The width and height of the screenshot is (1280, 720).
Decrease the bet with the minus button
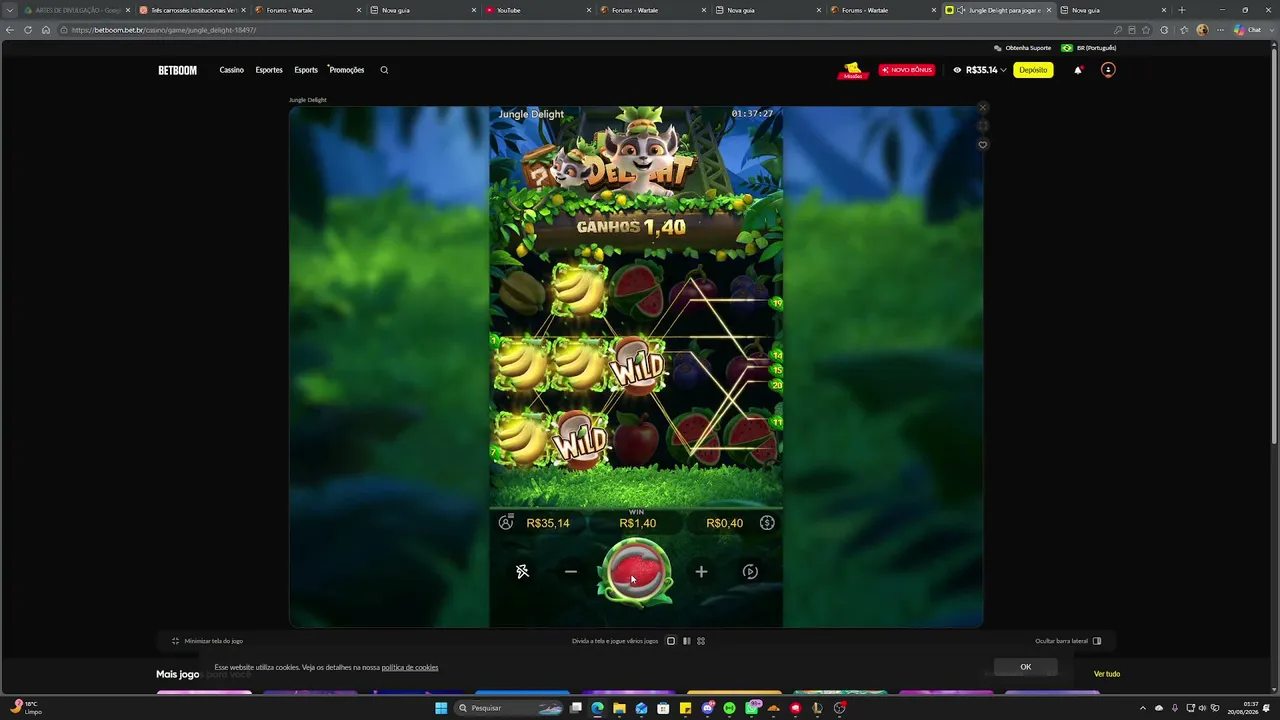click(x=571, y=572)
